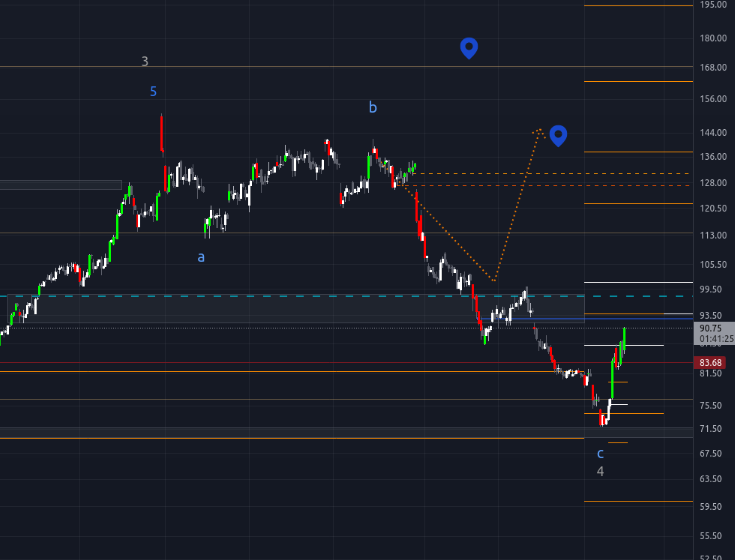The height and width of the screenshot is (560, 735).
Task: Click the gray wave label "4" below c
Action: click(600, 471)
